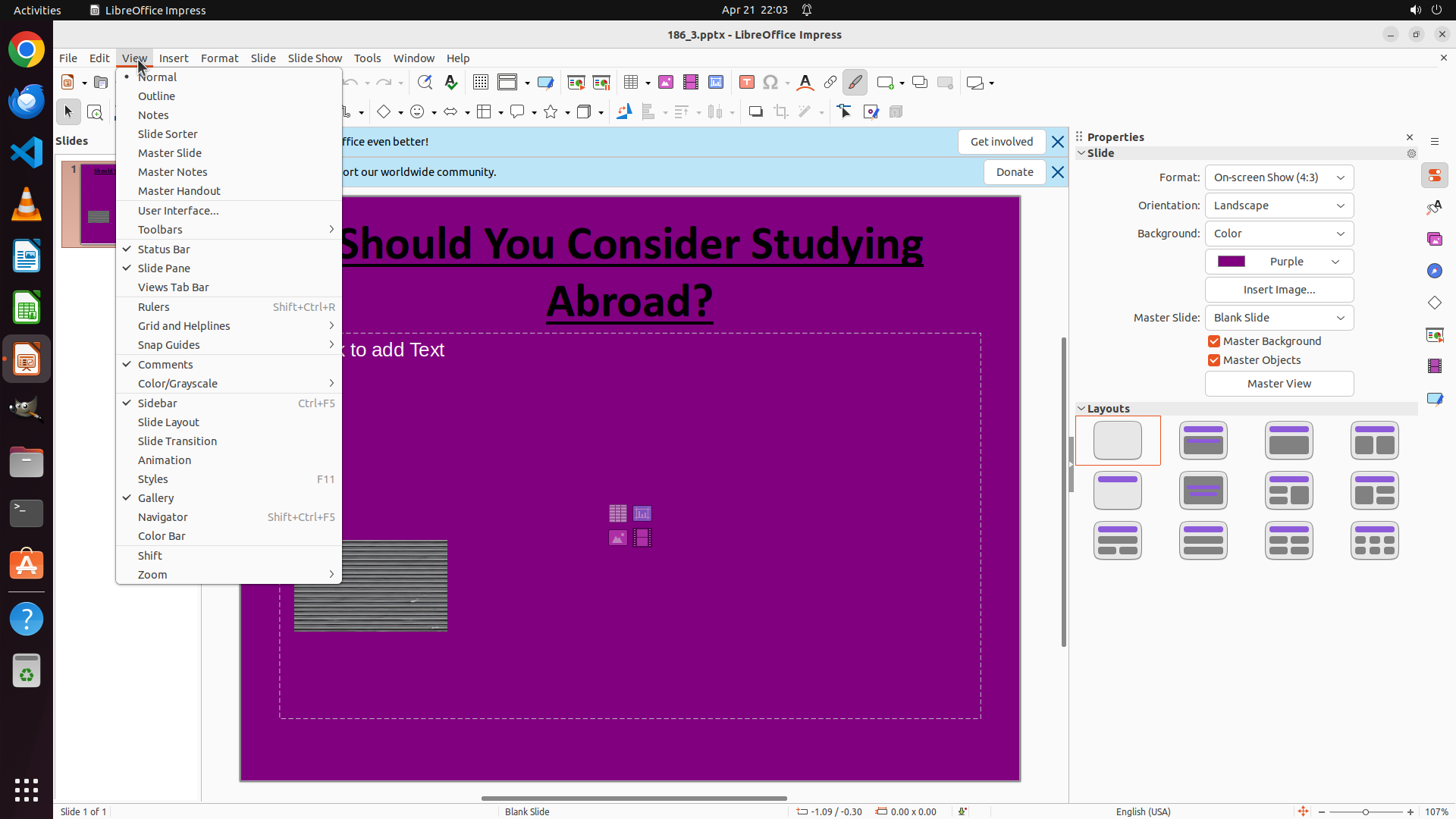Select the Crop Image tool icon

pos(780,112)
